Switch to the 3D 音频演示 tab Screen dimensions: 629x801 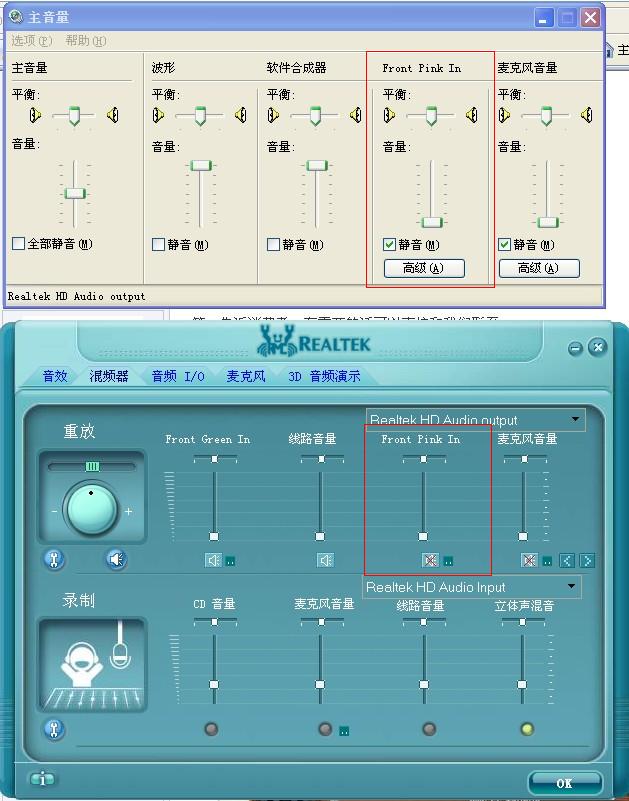coord(324,376)
